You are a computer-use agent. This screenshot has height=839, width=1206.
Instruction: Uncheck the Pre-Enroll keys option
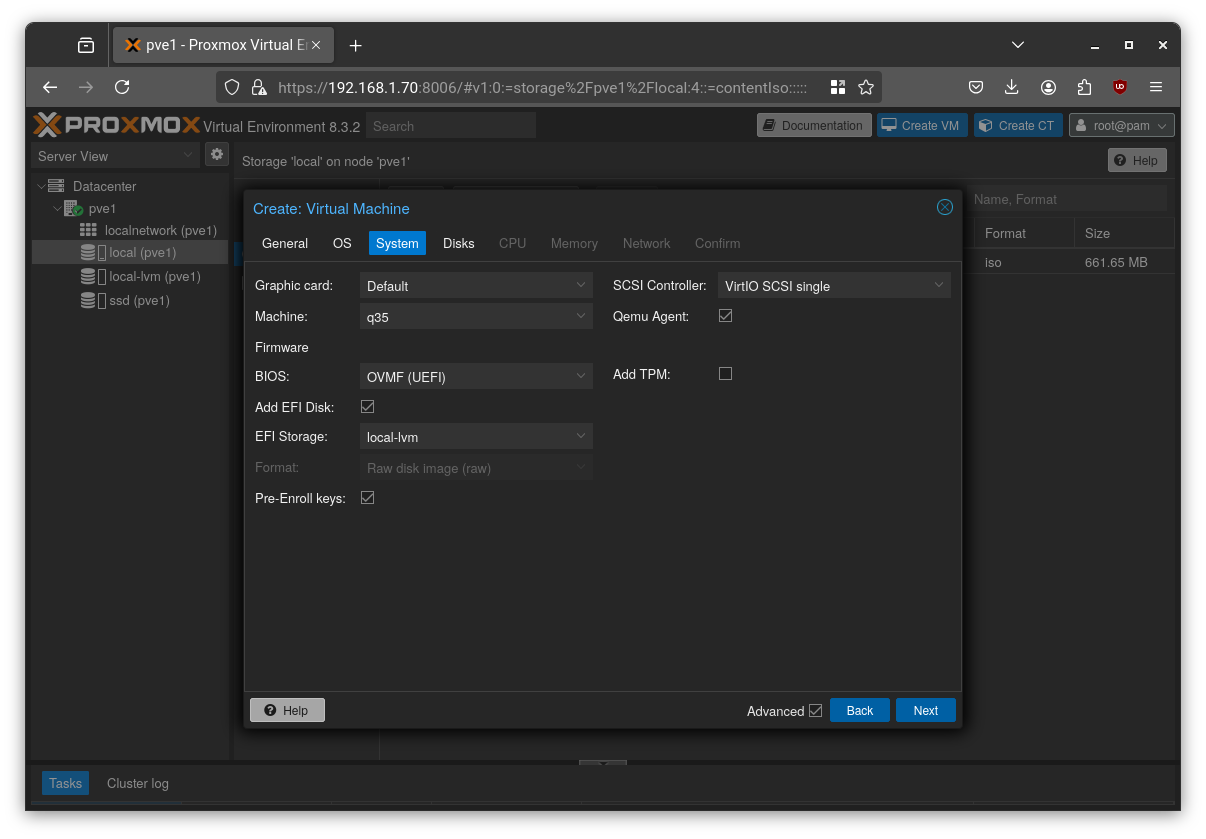click(x=368, y=497)
